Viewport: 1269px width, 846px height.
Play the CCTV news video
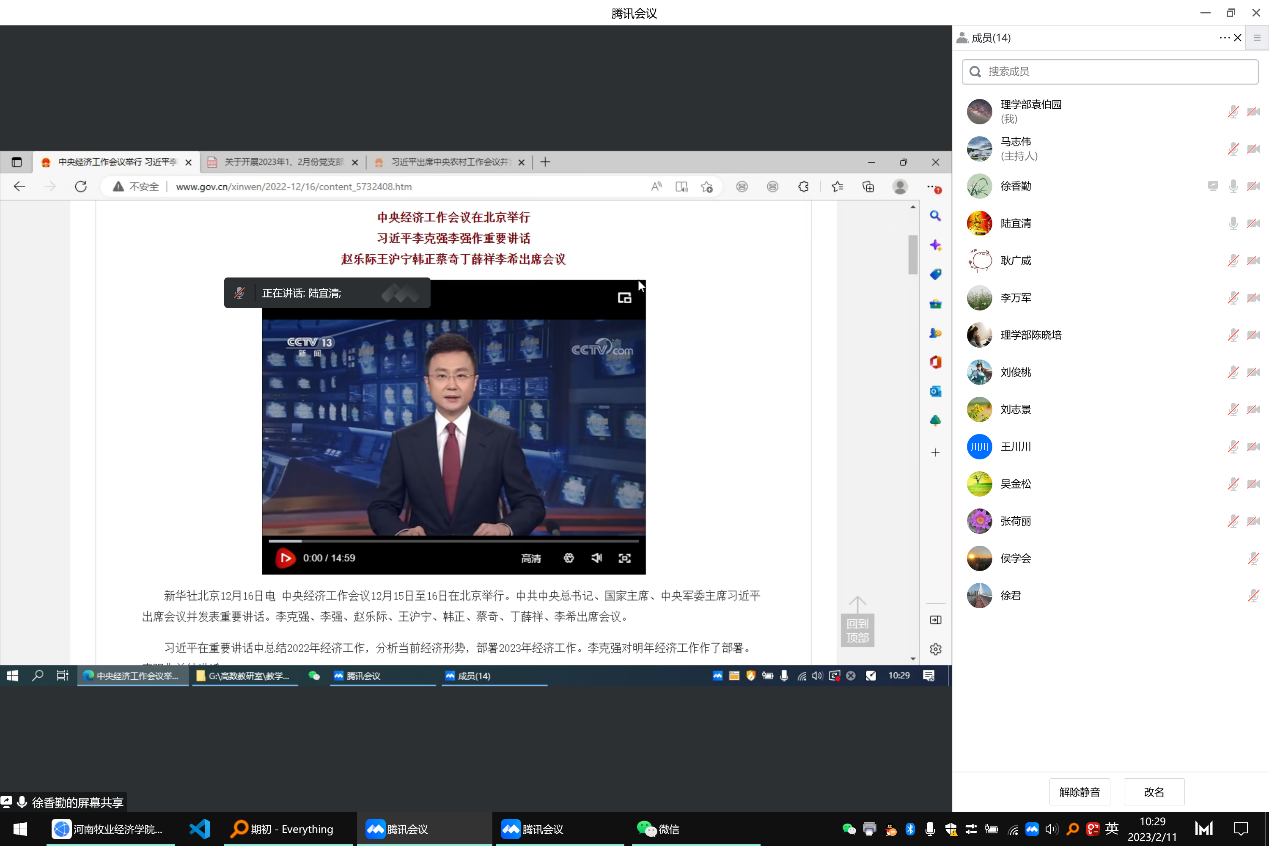pyautogui.click(x=285, y=558)
